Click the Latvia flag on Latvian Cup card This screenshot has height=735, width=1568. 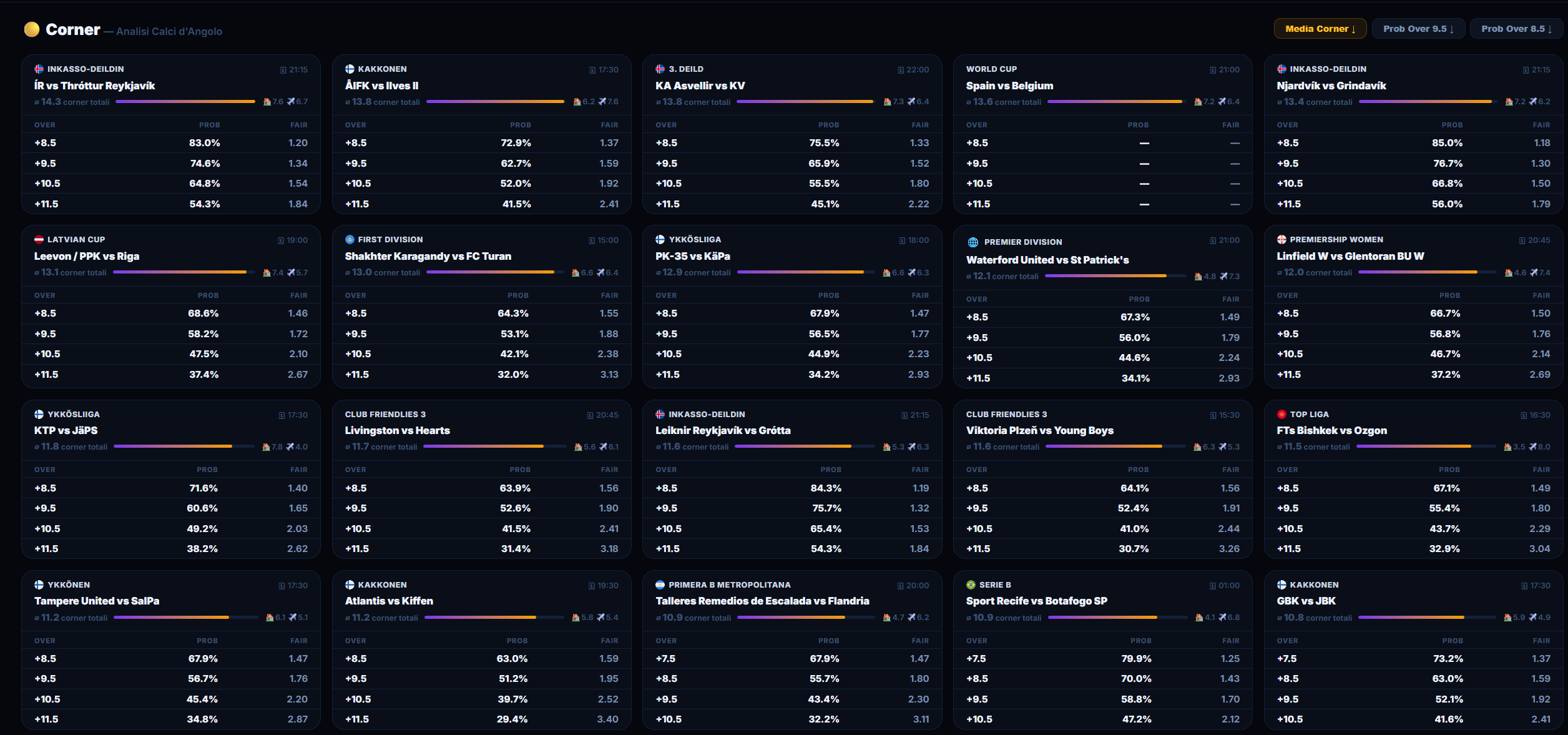[x=39, y=239]
